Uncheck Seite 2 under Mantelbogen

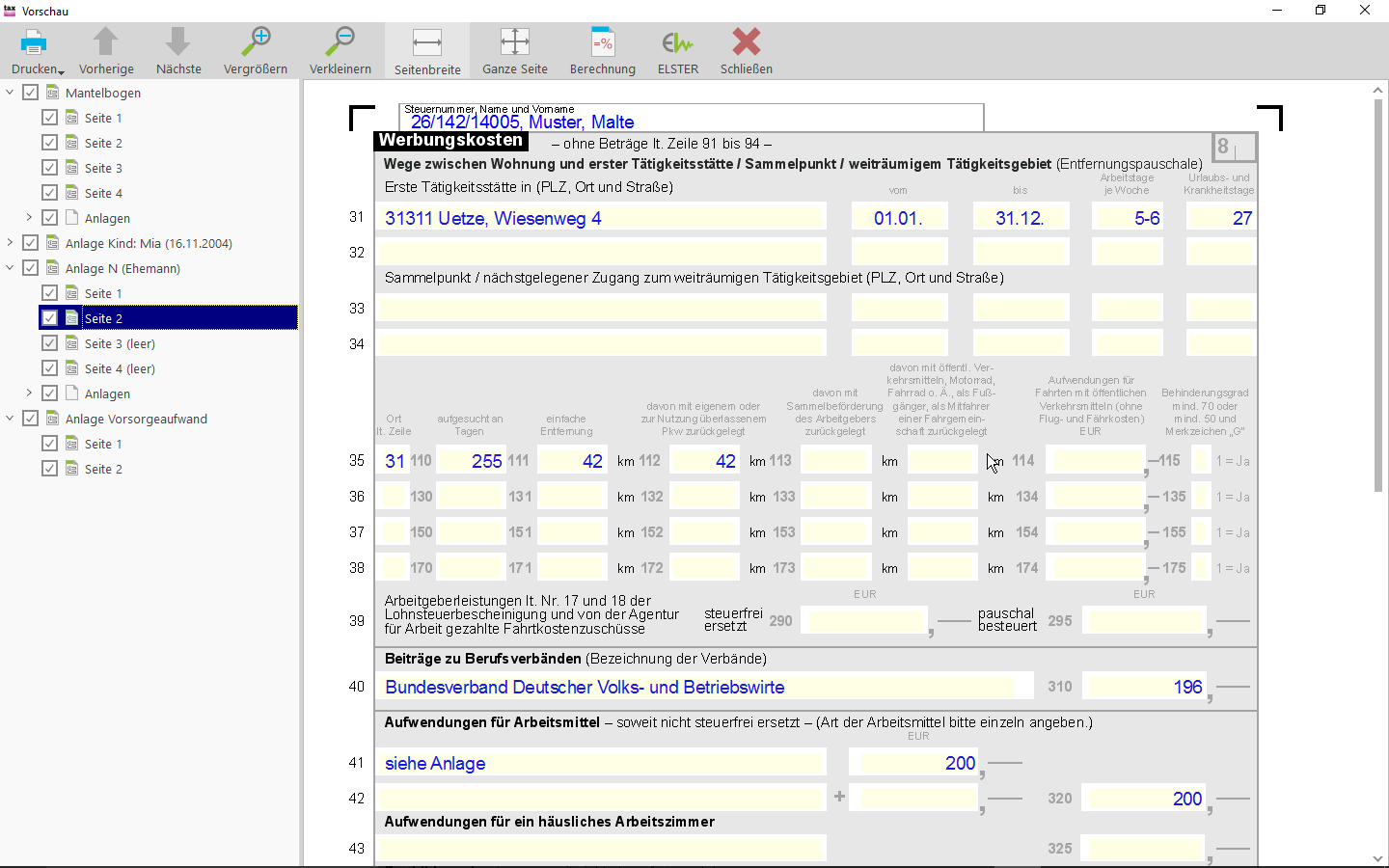point(50,143)
